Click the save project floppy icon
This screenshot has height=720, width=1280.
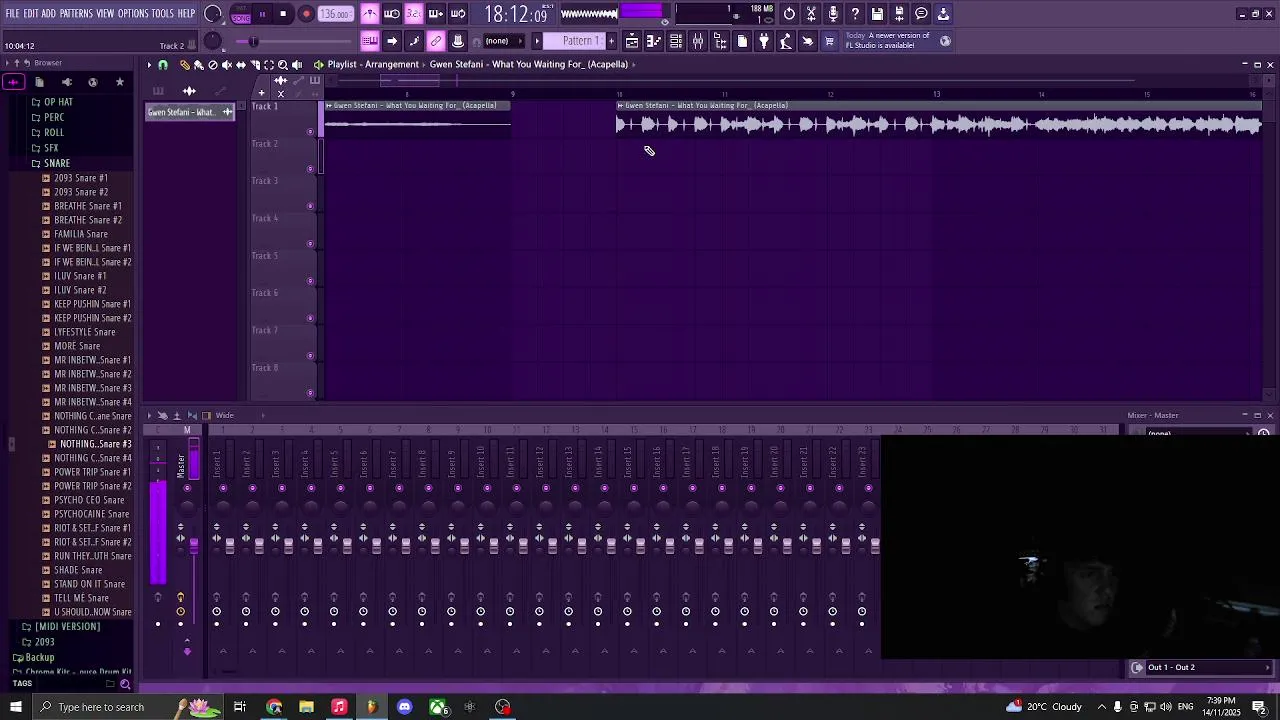[x=877, y=14]
